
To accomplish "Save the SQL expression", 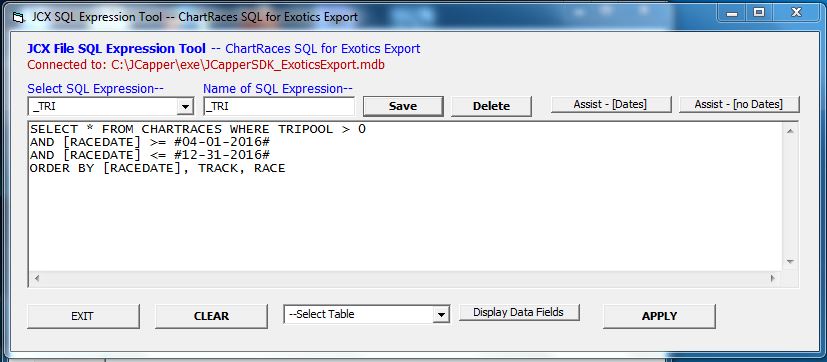I will (403, 106).
